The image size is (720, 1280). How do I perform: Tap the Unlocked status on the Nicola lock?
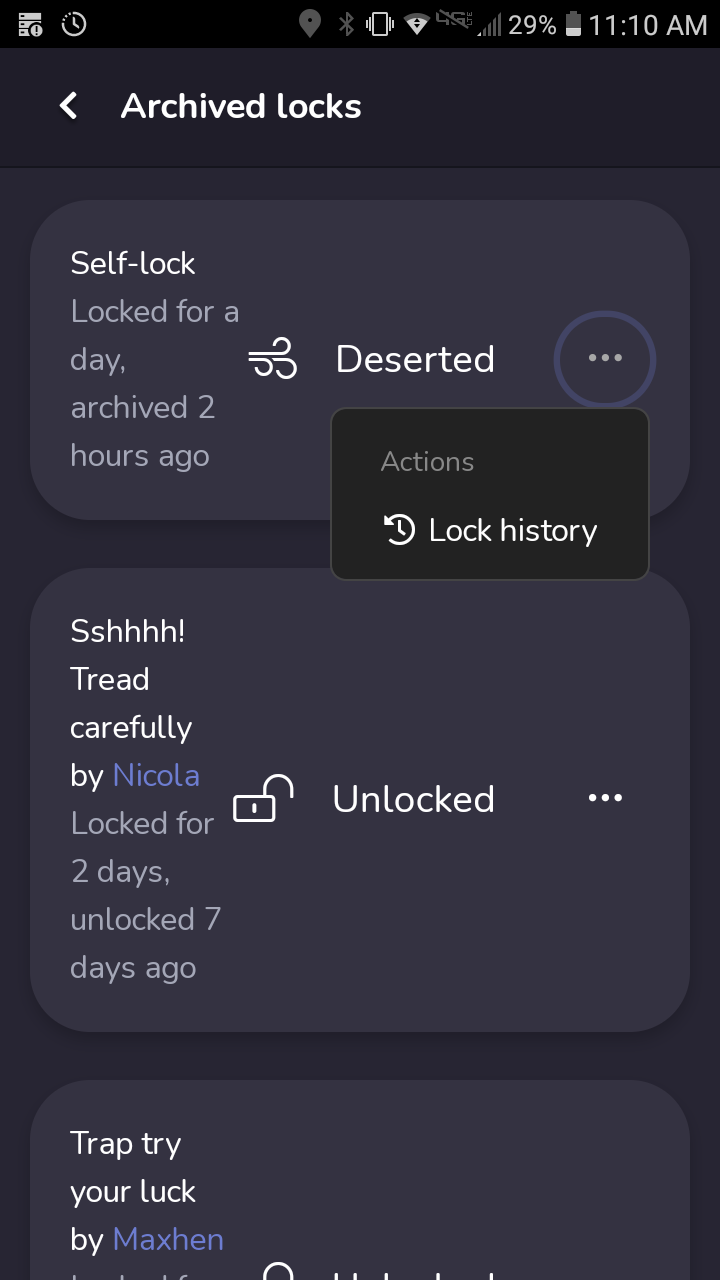point(413,799)
